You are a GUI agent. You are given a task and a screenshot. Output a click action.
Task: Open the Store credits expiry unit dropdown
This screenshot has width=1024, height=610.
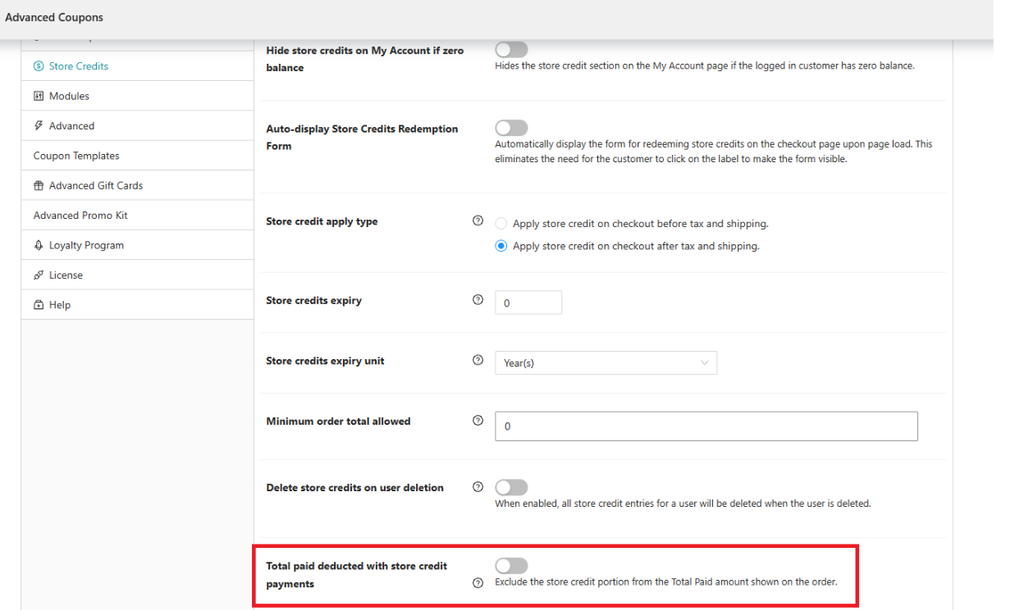pyautogui.click(x=606, y=363)
